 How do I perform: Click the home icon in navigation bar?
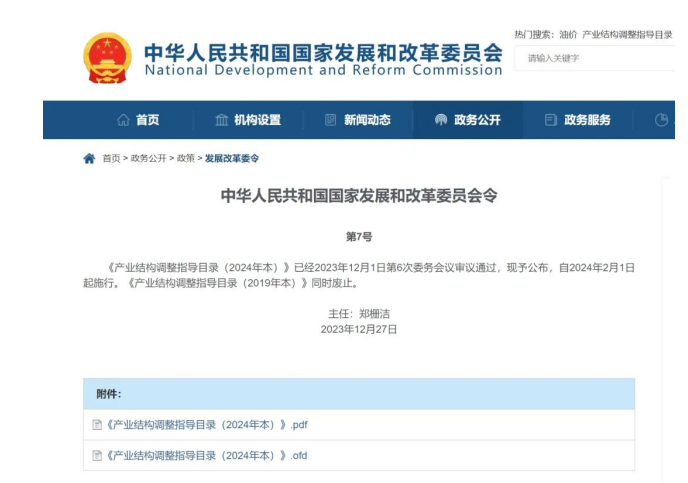tap(123, 120)
